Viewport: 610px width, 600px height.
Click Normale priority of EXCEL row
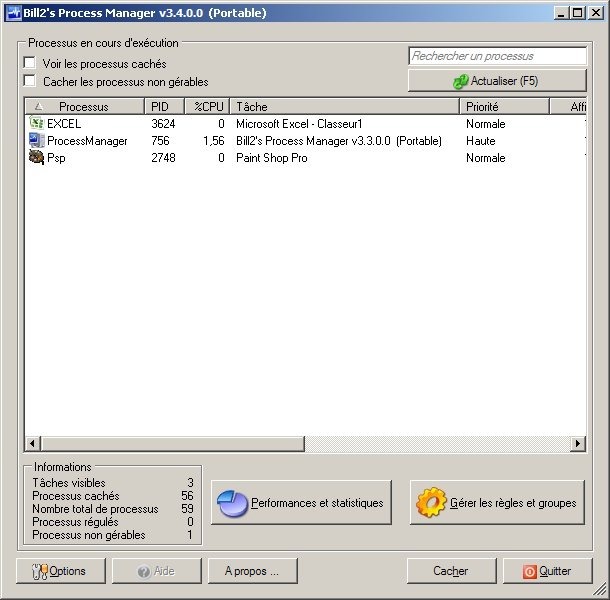click(x=486, y=124)
